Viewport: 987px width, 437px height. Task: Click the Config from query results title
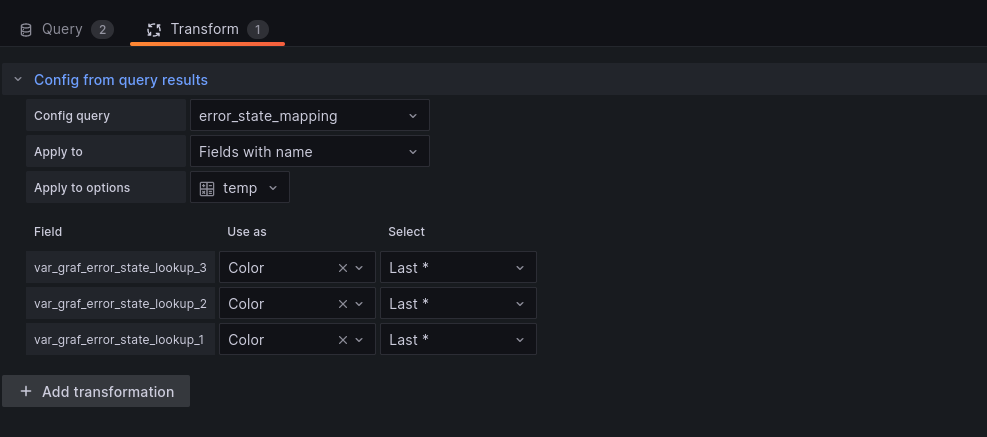[x=121, y=80]
